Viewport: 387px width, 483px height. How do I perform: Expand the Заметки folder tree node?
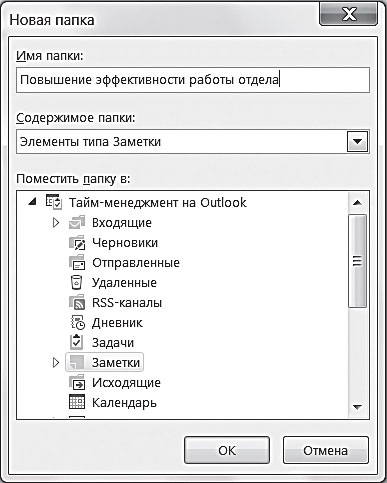click(x=56, y=362)
